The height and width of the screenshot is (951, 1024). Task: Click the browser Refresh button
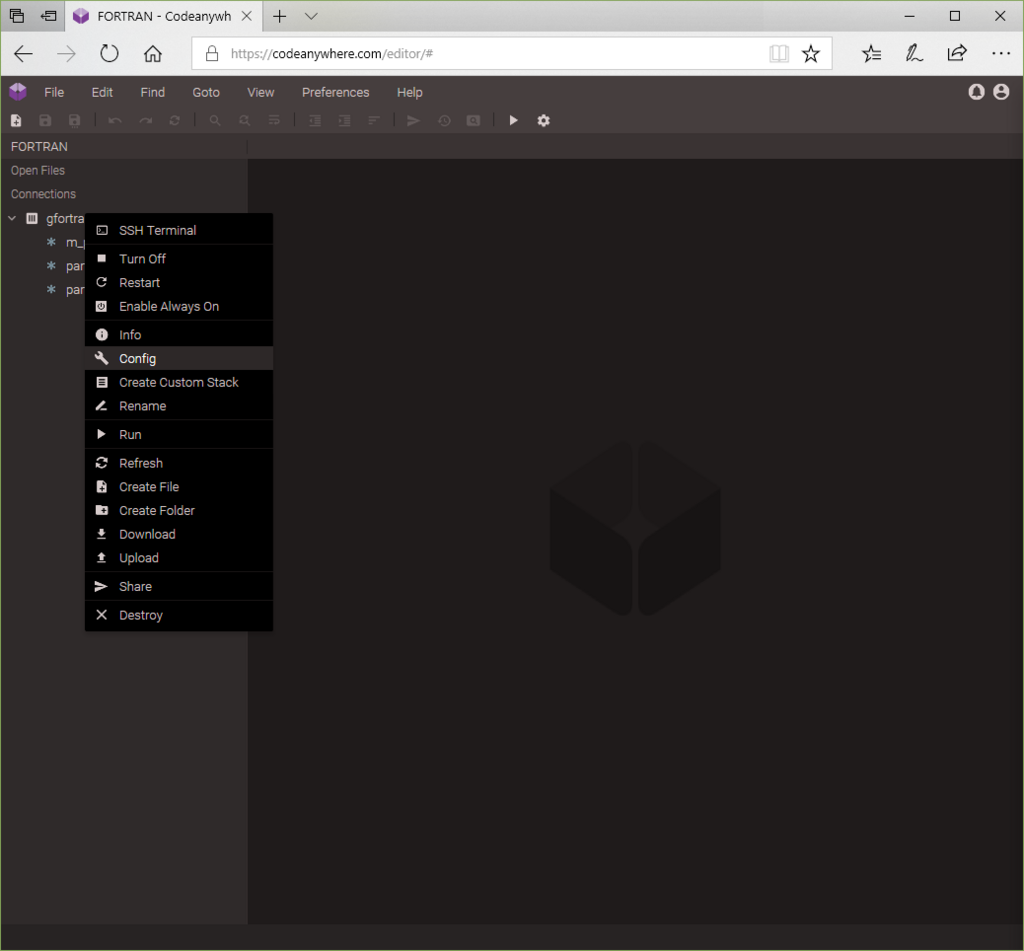click(109, 54)
